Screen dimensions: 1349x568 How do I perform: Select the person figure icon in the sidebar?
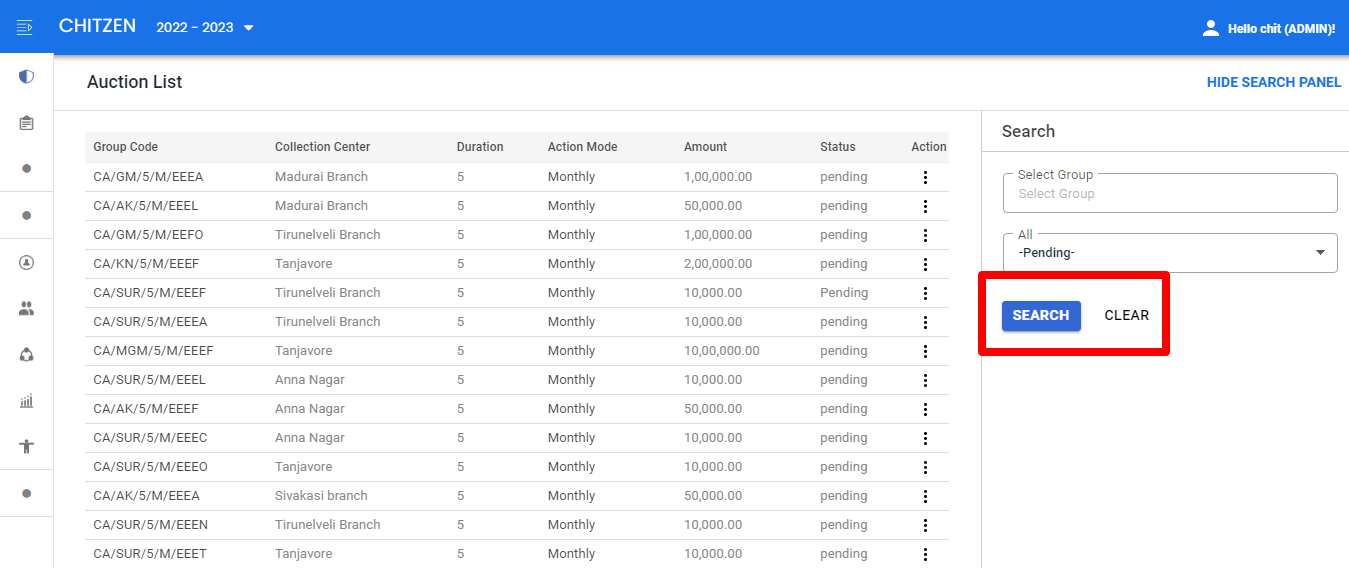click(x=26, y=447)
